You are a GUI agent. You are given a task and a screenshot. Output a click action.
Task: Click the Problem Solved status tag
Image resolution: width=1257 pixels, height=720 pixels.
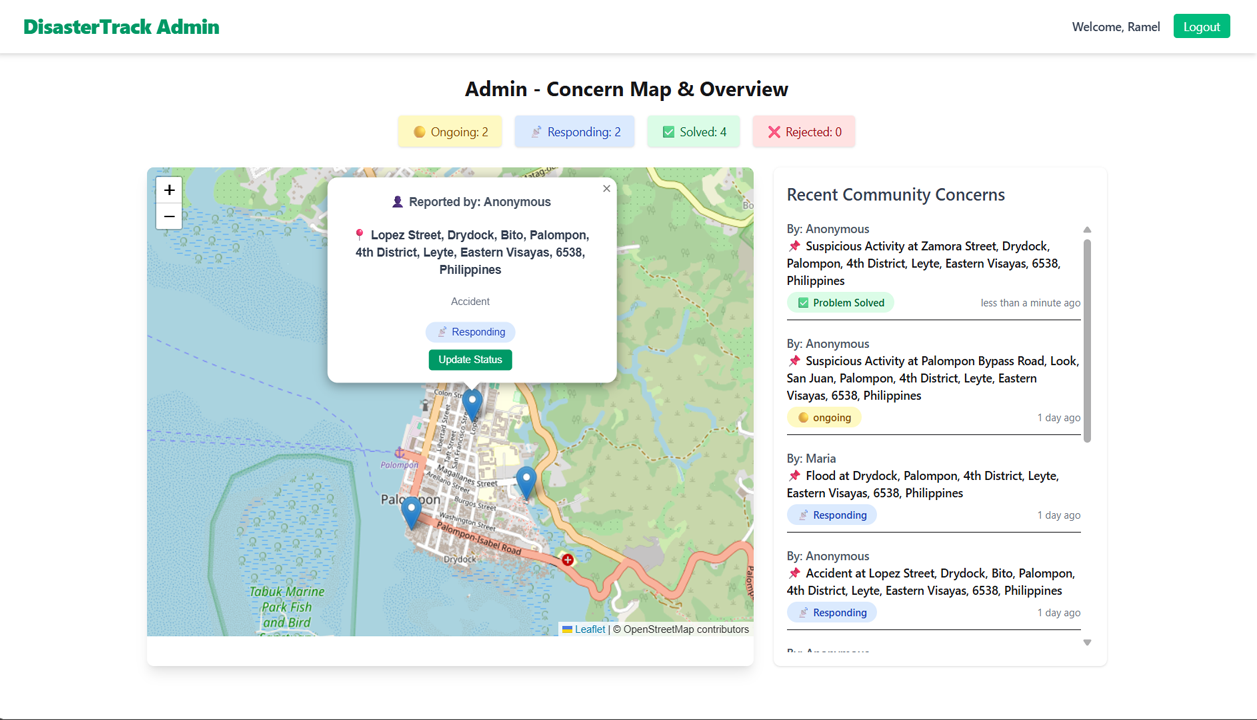840,303
